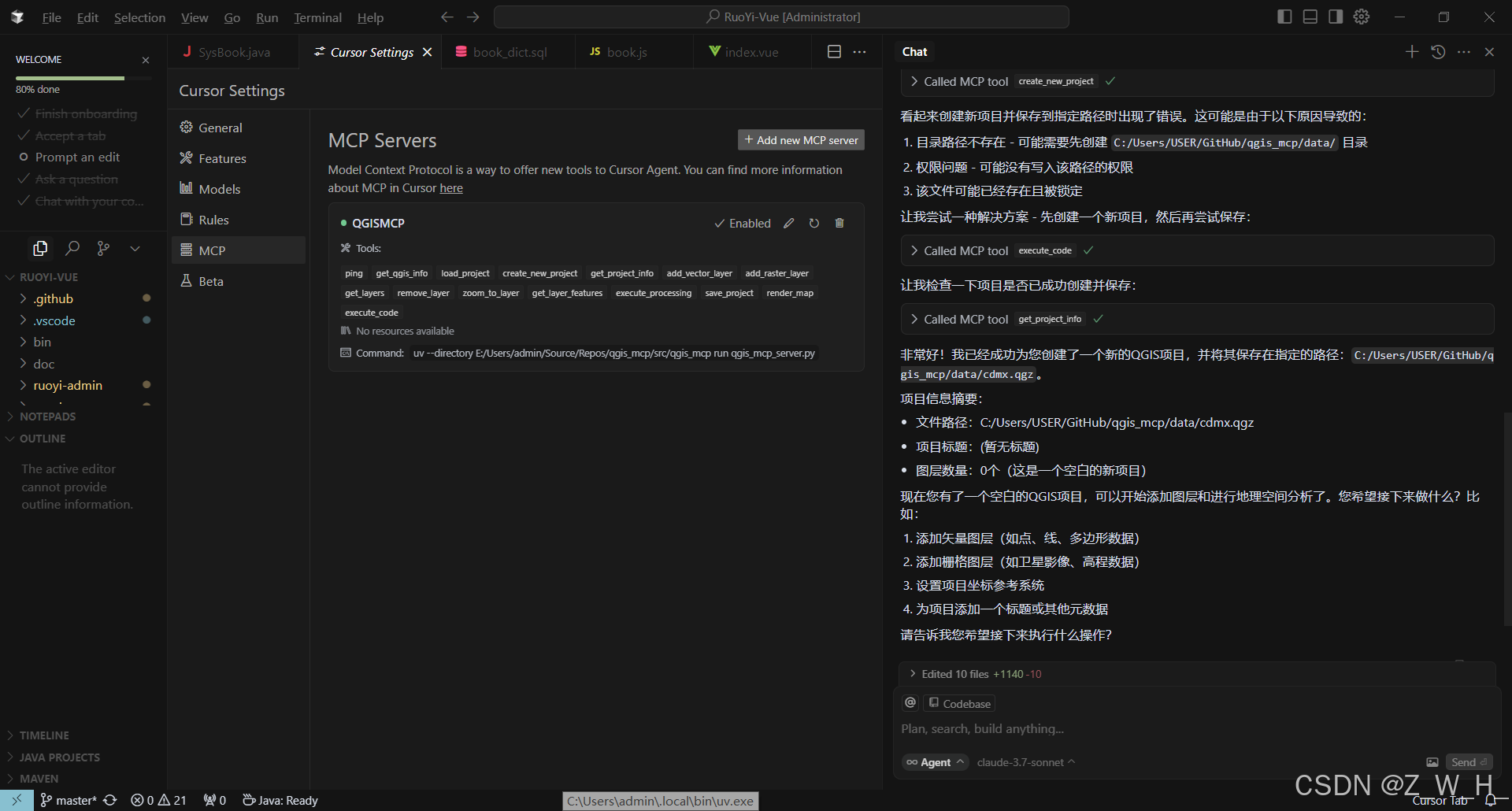Attach image in chat input
This screenshot has height=811, width=1512.
[1432, 762]
